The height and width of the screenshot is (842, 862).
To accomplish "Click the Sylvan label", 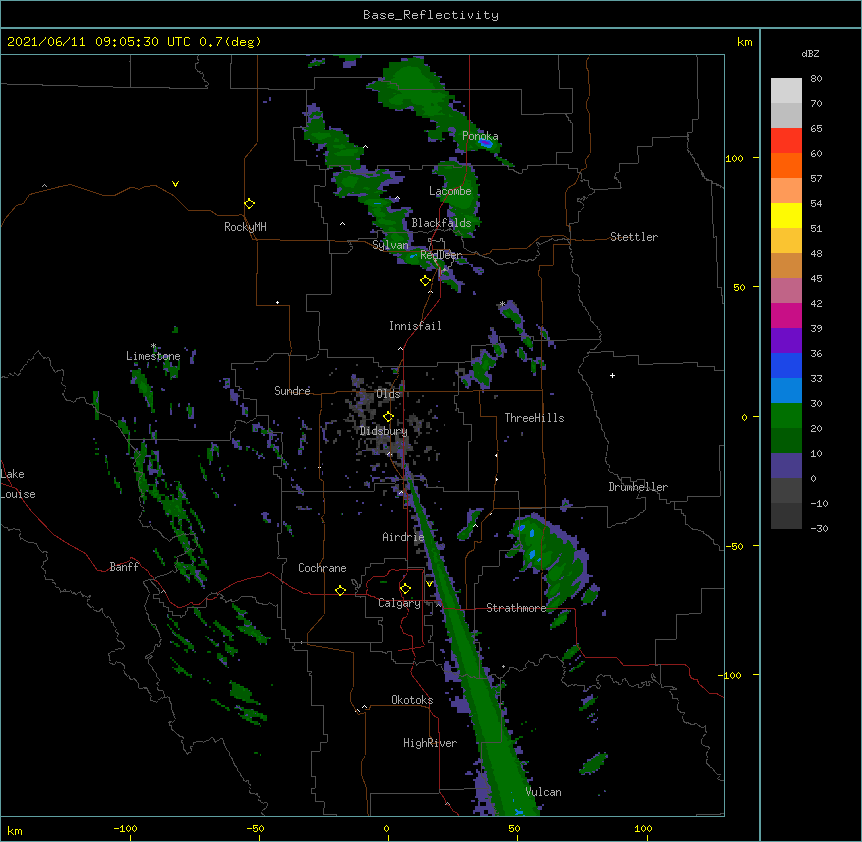I will [390, 245].
